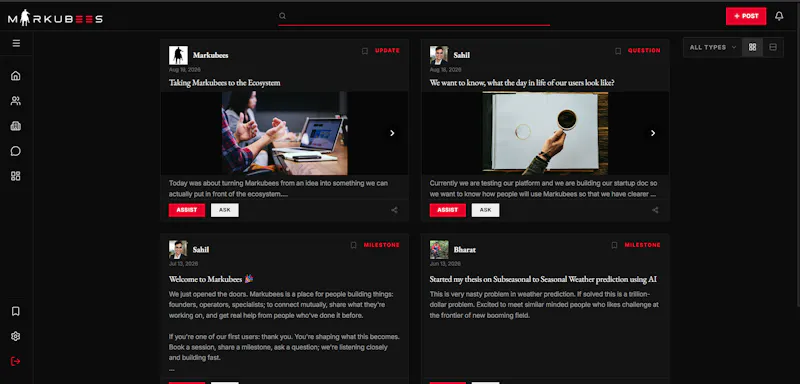Open the people/community sidebar icon
The width and height of the screenshot is (800, 384).
pos(16,101)
